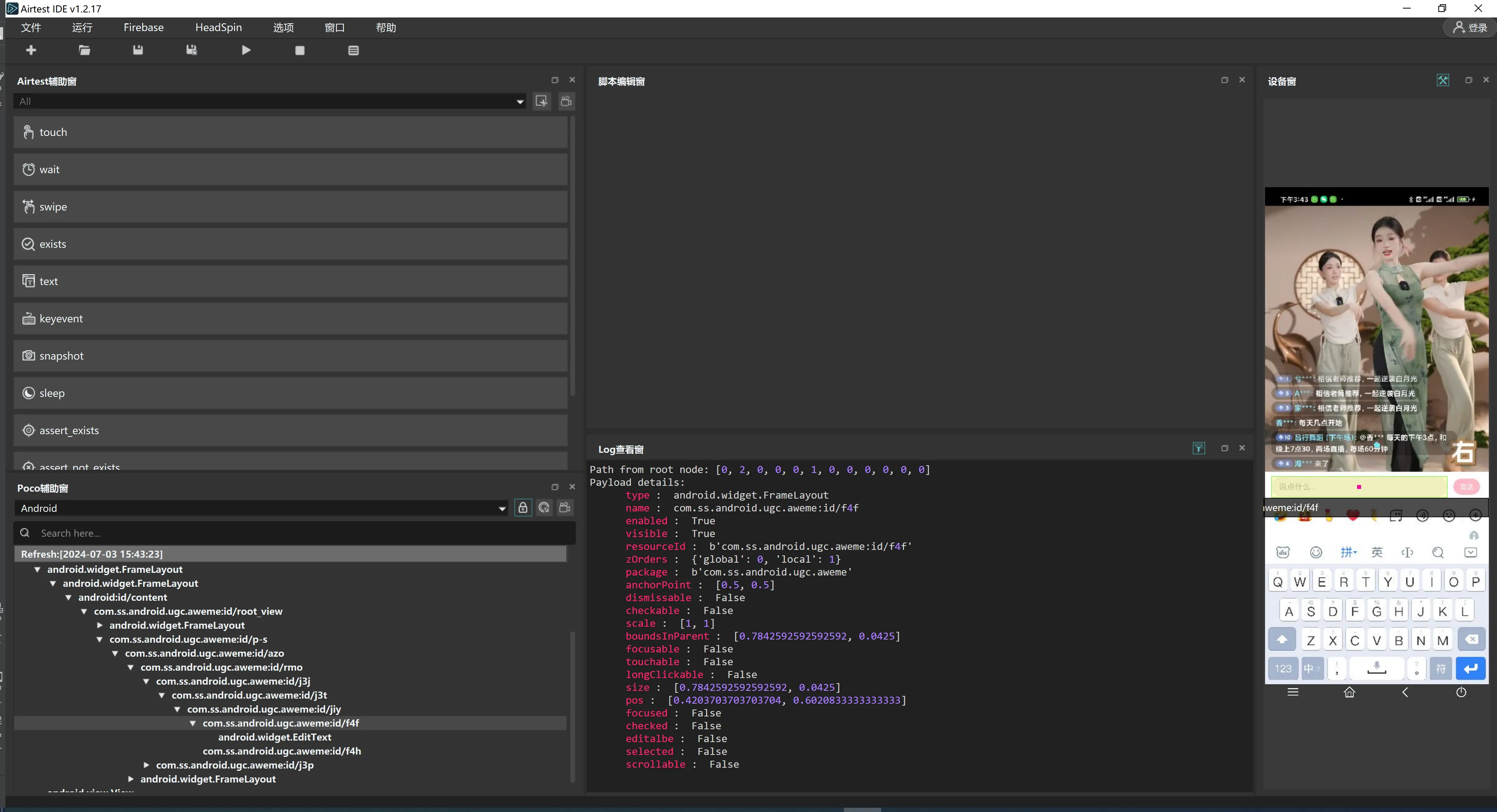The width and height of the screenshot is (1497, 812).
Task: Select aweme:id/jiy tree item
Action: click(264, 709)
